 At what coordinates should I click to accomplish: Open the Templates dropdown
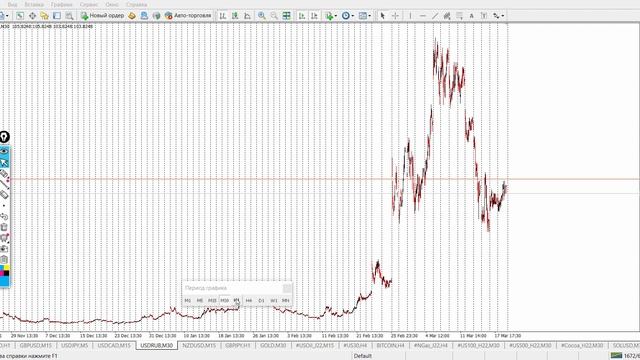pos(364,16)
